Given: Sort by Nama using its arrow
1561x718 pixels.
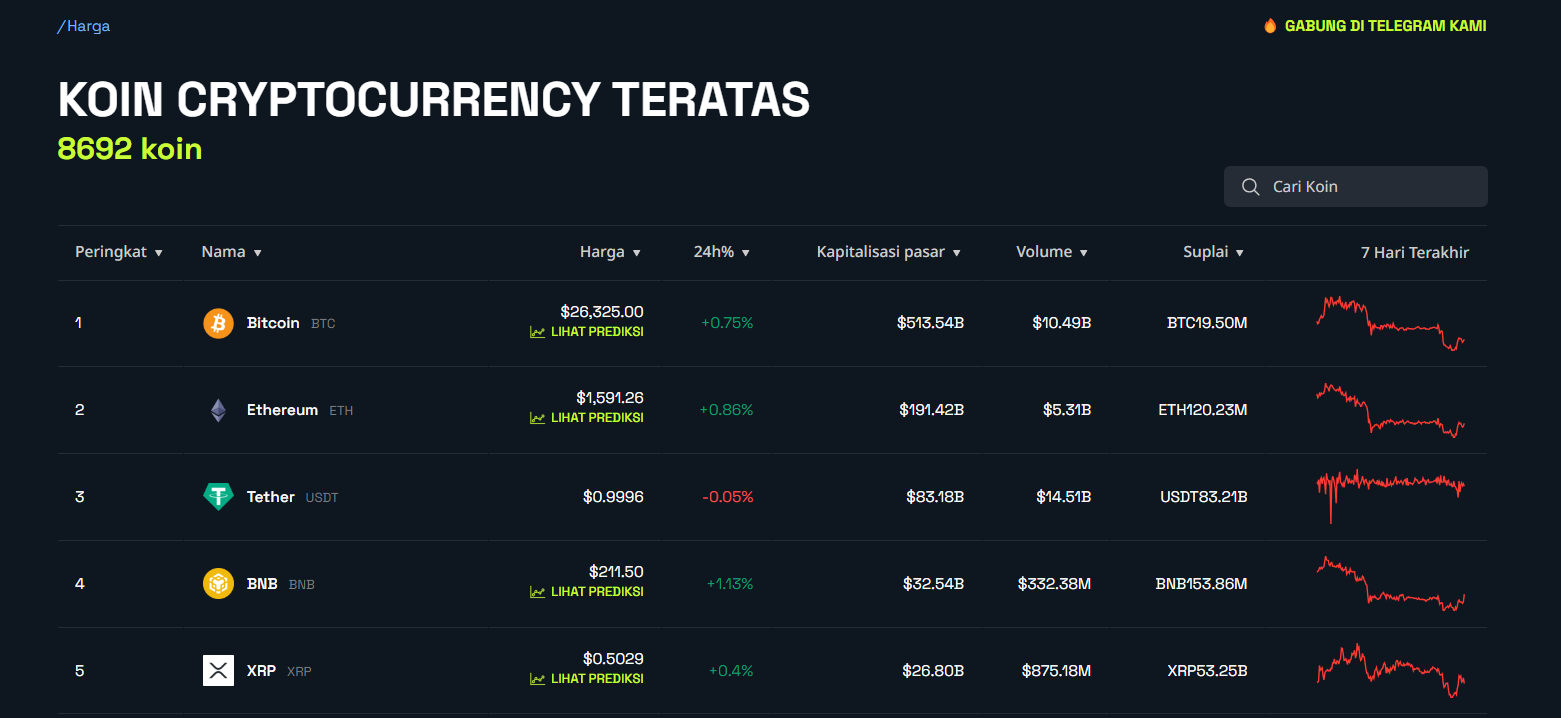Looking at the screenshot, I should coord(257,253).
